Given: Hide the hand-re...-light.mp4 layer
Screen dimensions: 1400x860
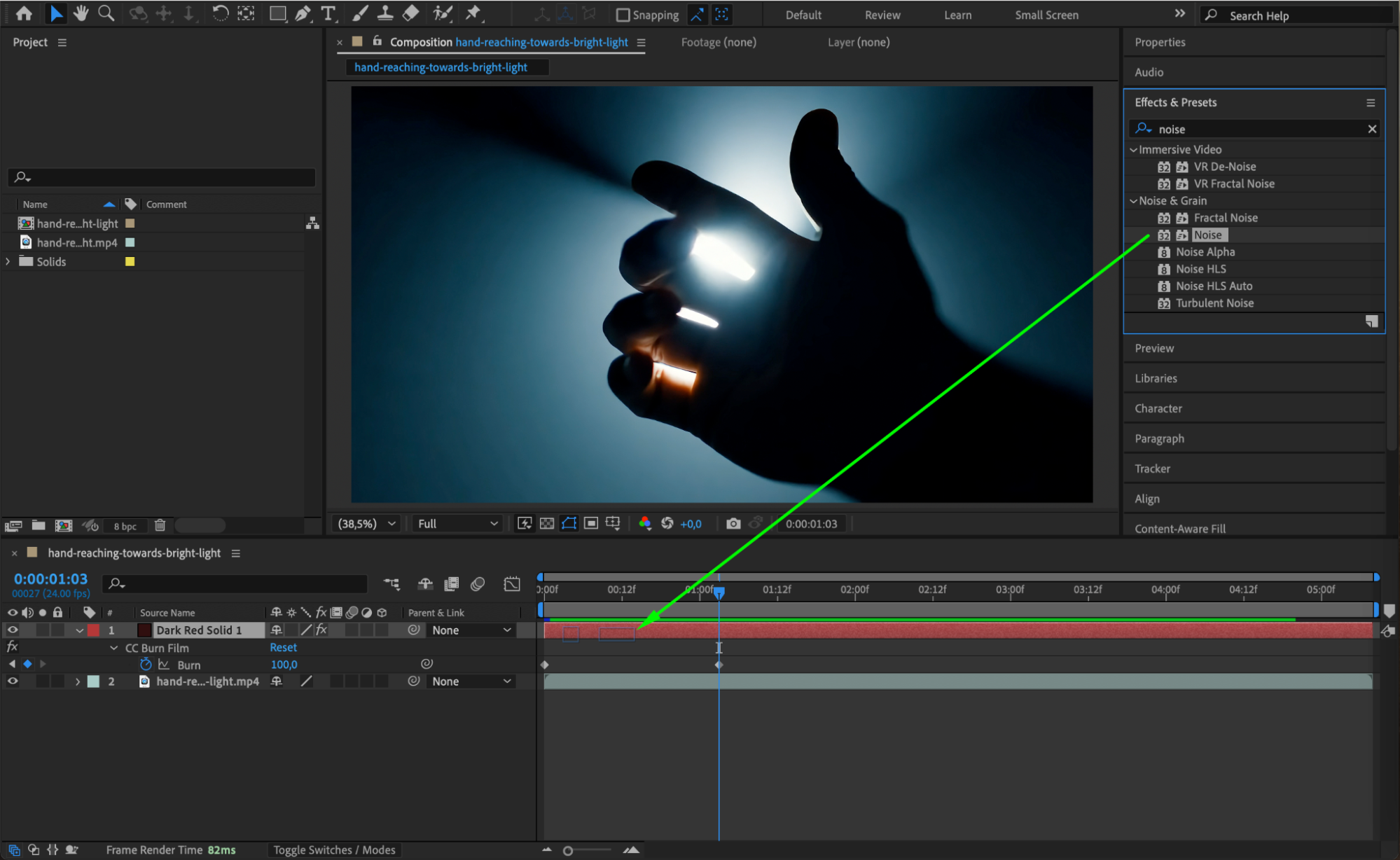Looking at the screenshot, I should click(13, 681).
